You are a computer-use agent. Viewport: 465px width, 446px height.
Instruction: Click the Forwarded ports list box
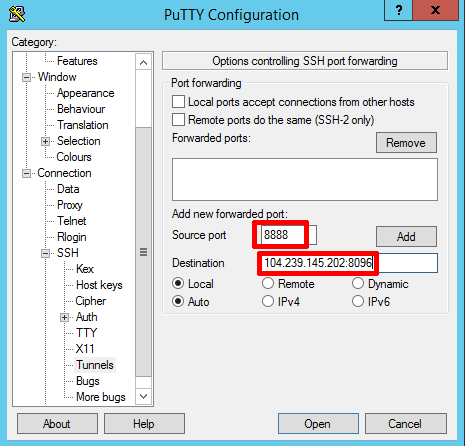click(x=305, y=179)
